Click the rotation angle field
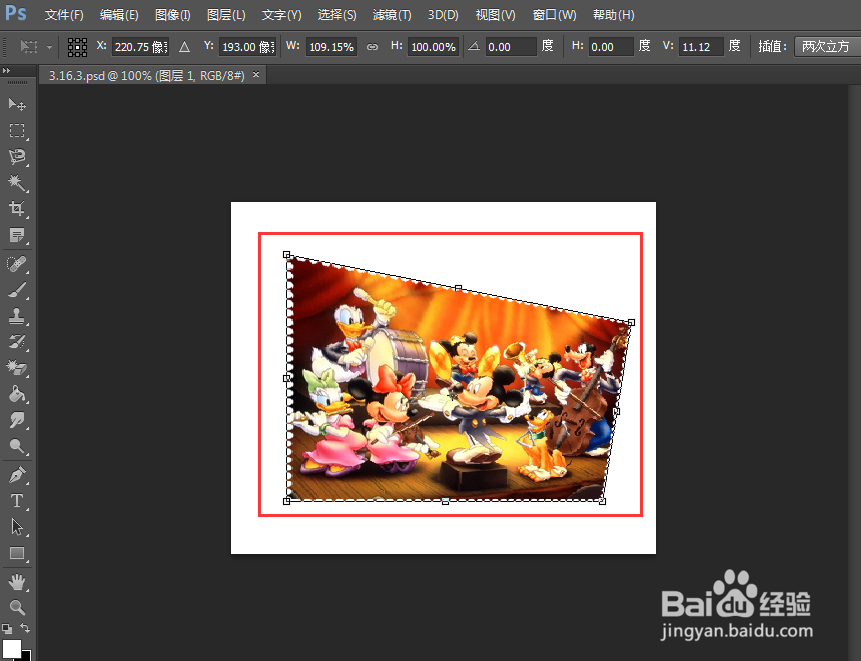 511,47
